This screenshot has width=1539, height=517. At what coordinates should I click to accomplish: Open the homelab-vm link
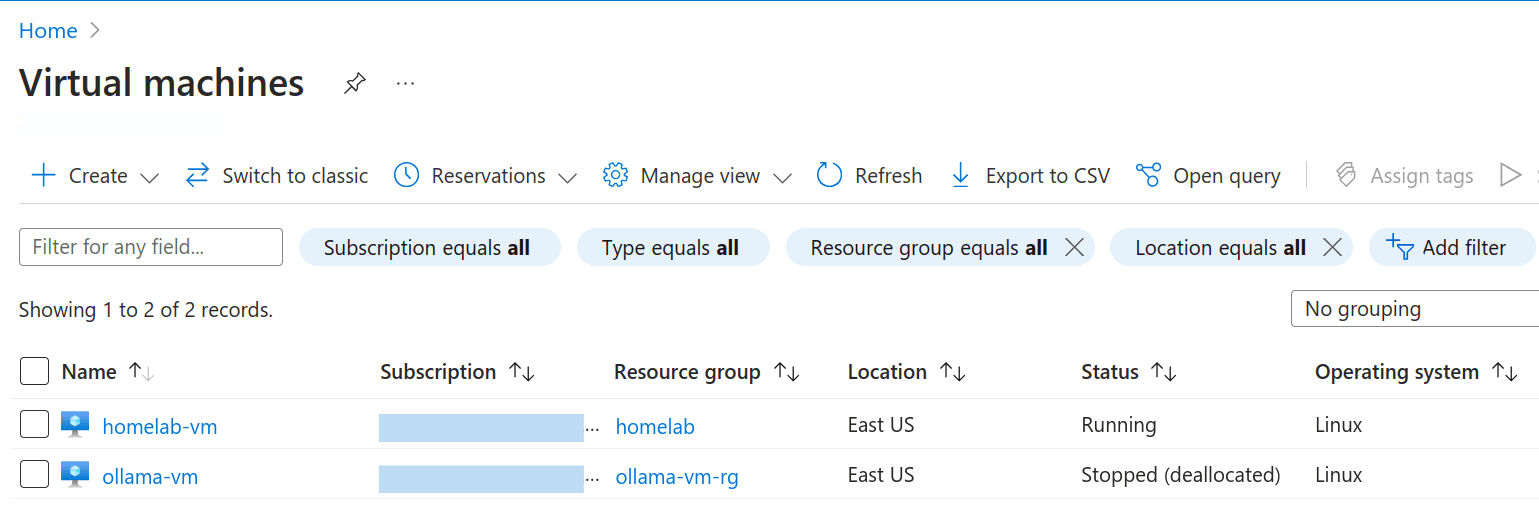pyautogui.click(x=160, y=427)
